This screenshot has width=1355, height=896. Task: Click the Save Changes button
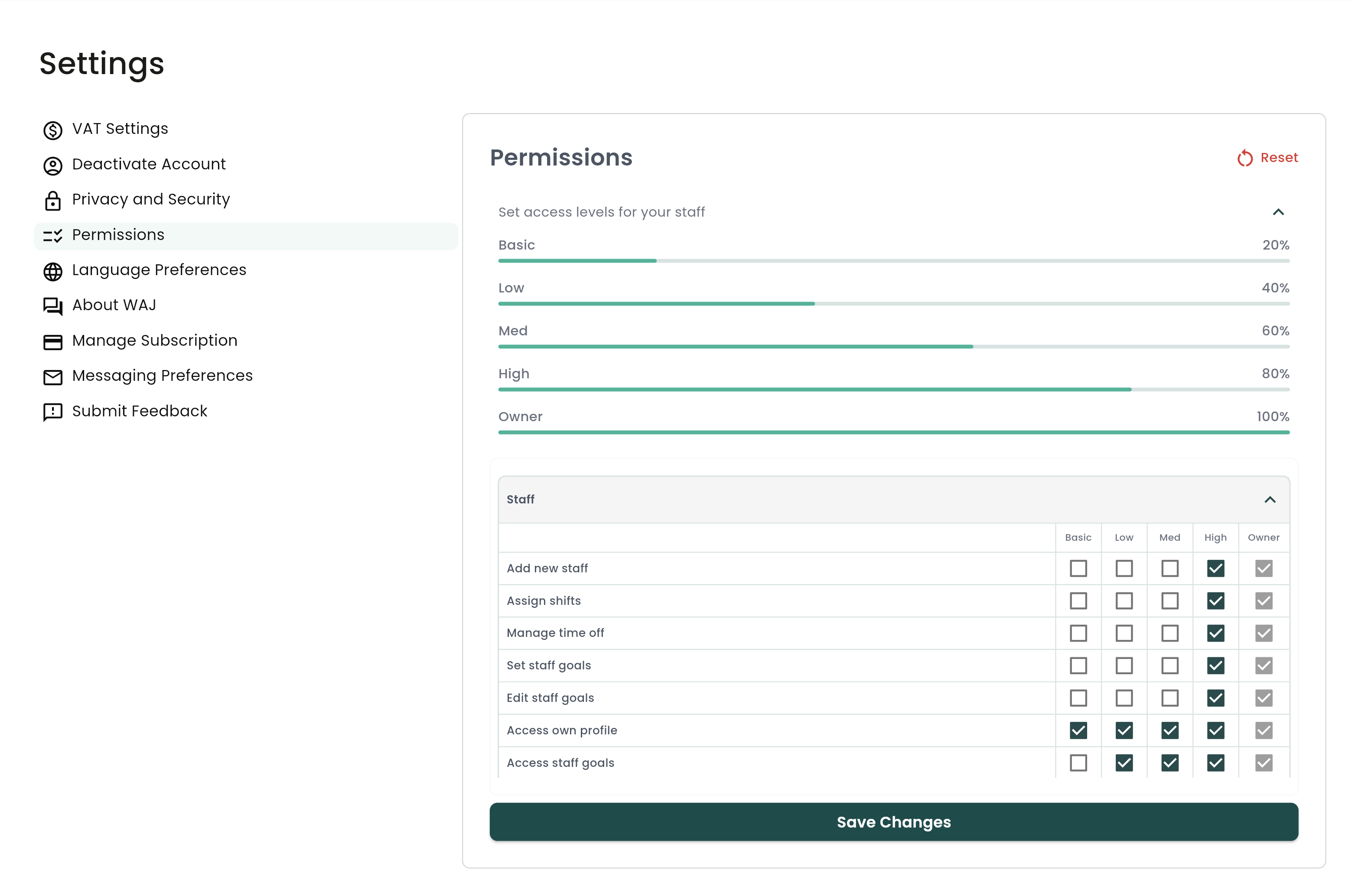pyautogui.click(x=894, y=822)
